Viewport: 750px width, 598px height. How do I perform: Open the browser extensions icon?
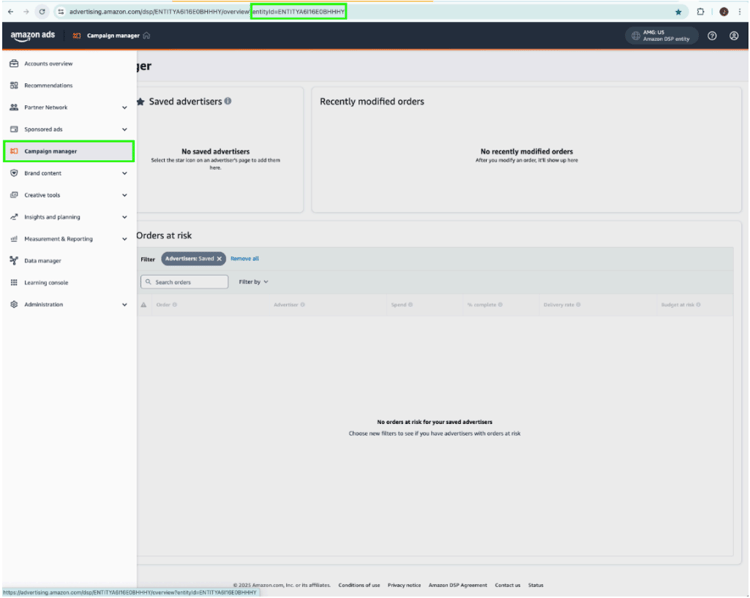pos(700,11)
